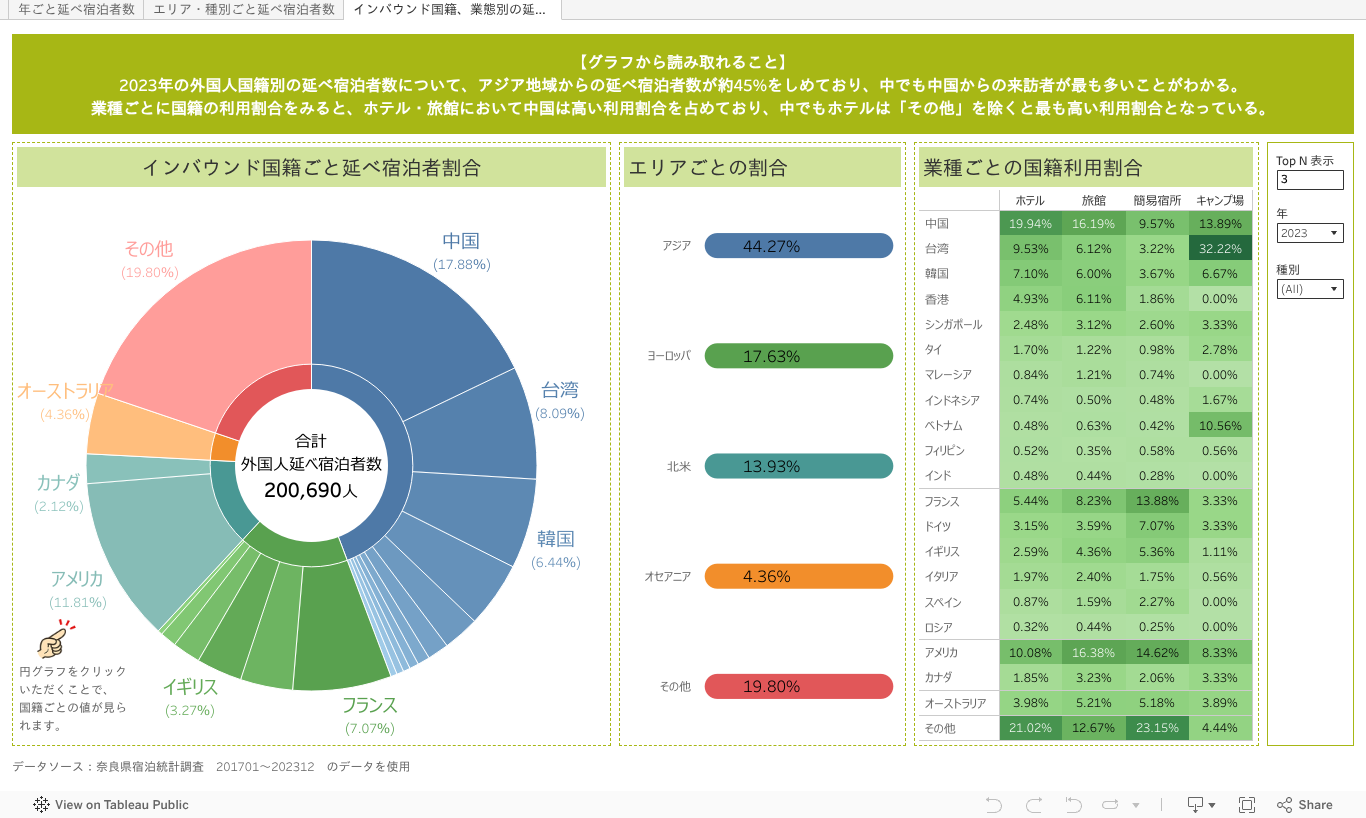
Task: Click the Replay icon in the bottom toolbar
Action: pos(1110,804)
